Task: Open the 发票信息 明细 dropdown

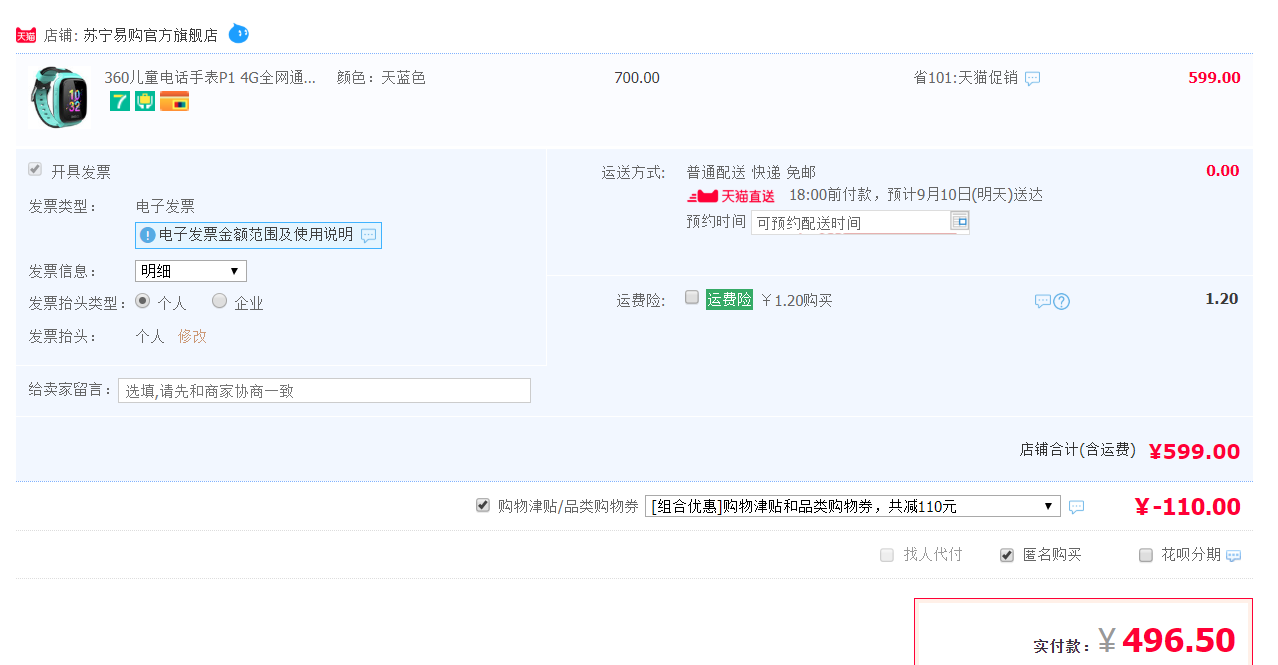Action: tap(191, 271)
